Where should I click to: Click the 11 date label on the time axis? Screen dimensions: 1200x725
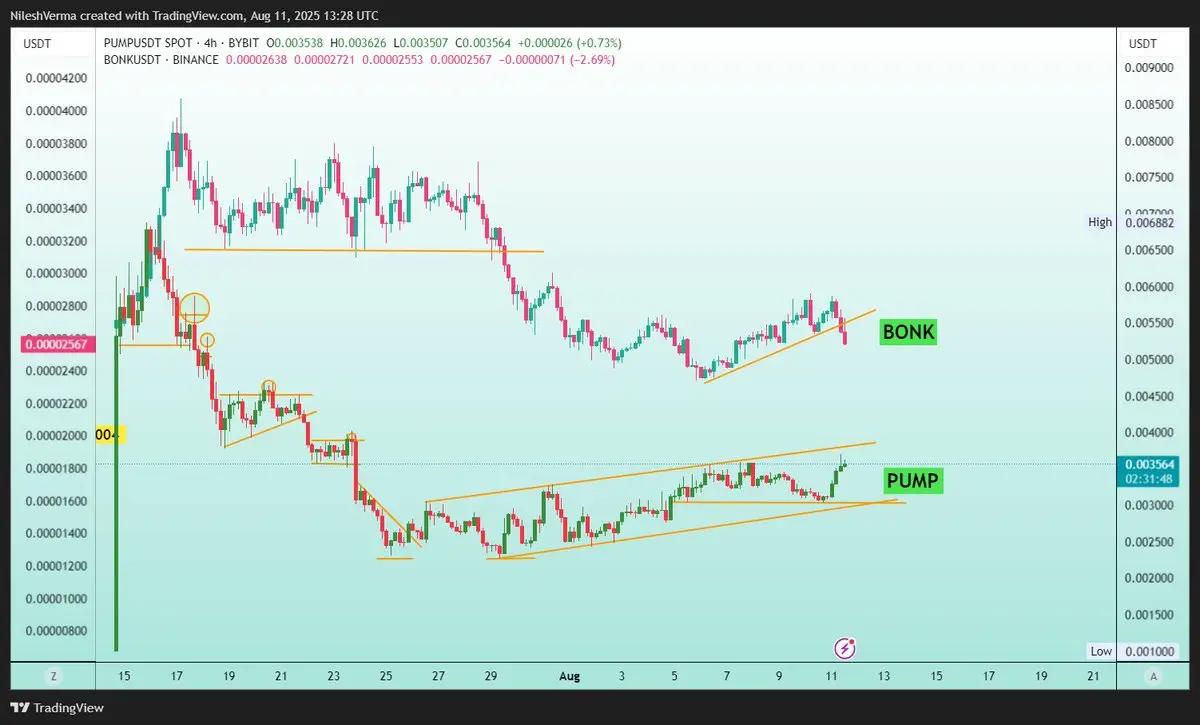point(832,676)
